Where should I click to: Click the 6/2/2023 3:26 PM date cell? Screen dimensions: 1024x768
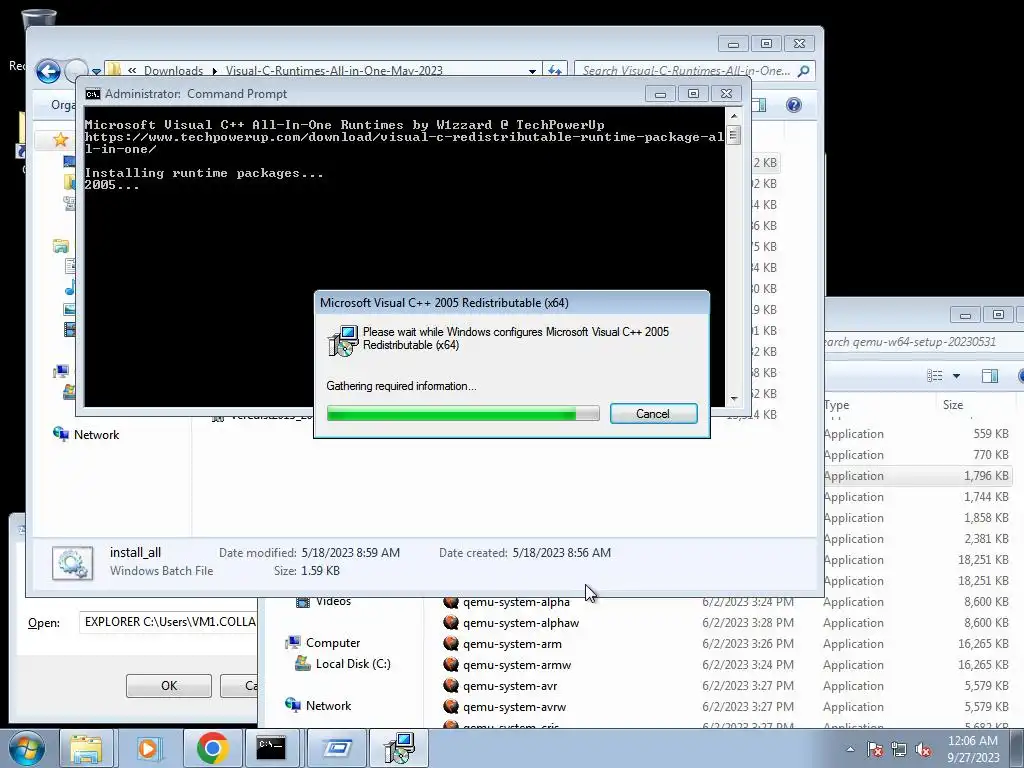point(748,644)
